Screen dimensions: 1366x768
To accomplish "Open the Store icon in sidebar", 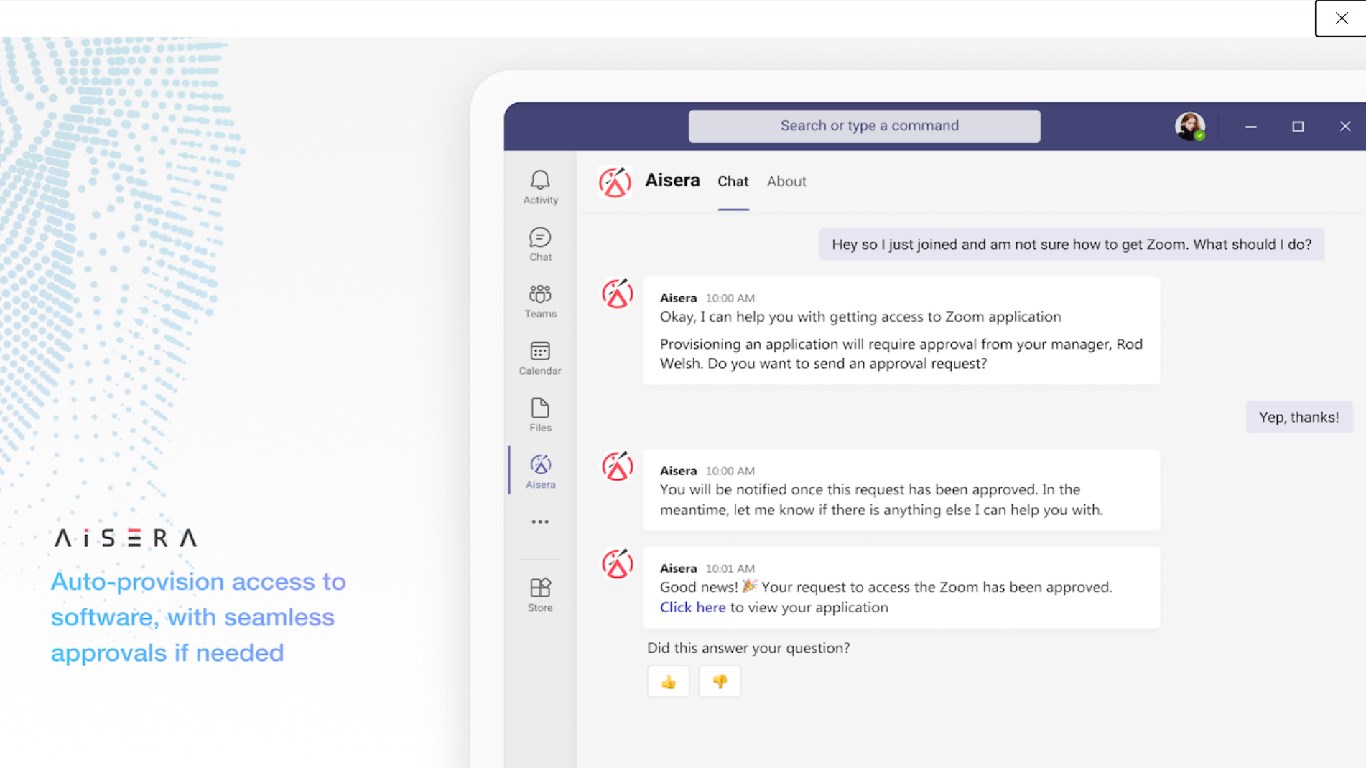I will click(x=540, y=595).
